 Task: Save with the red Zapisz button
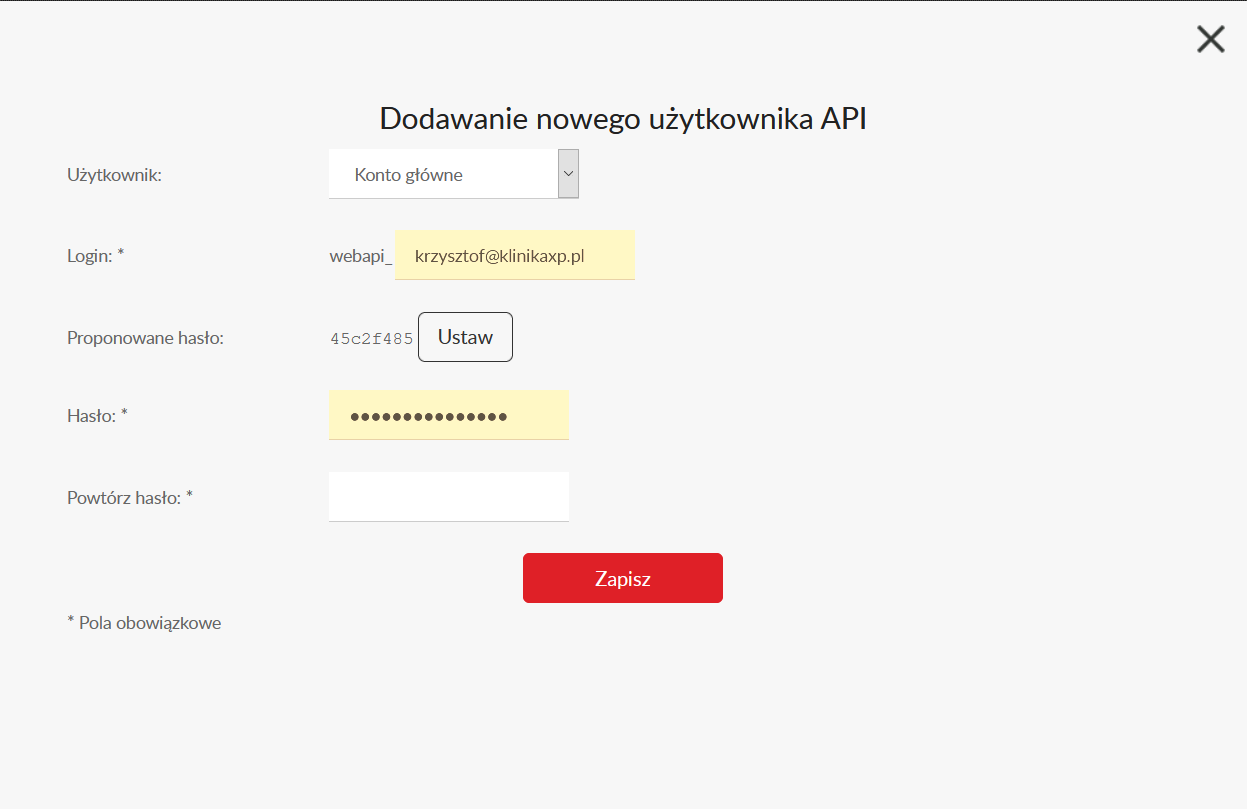pos(623,578)
